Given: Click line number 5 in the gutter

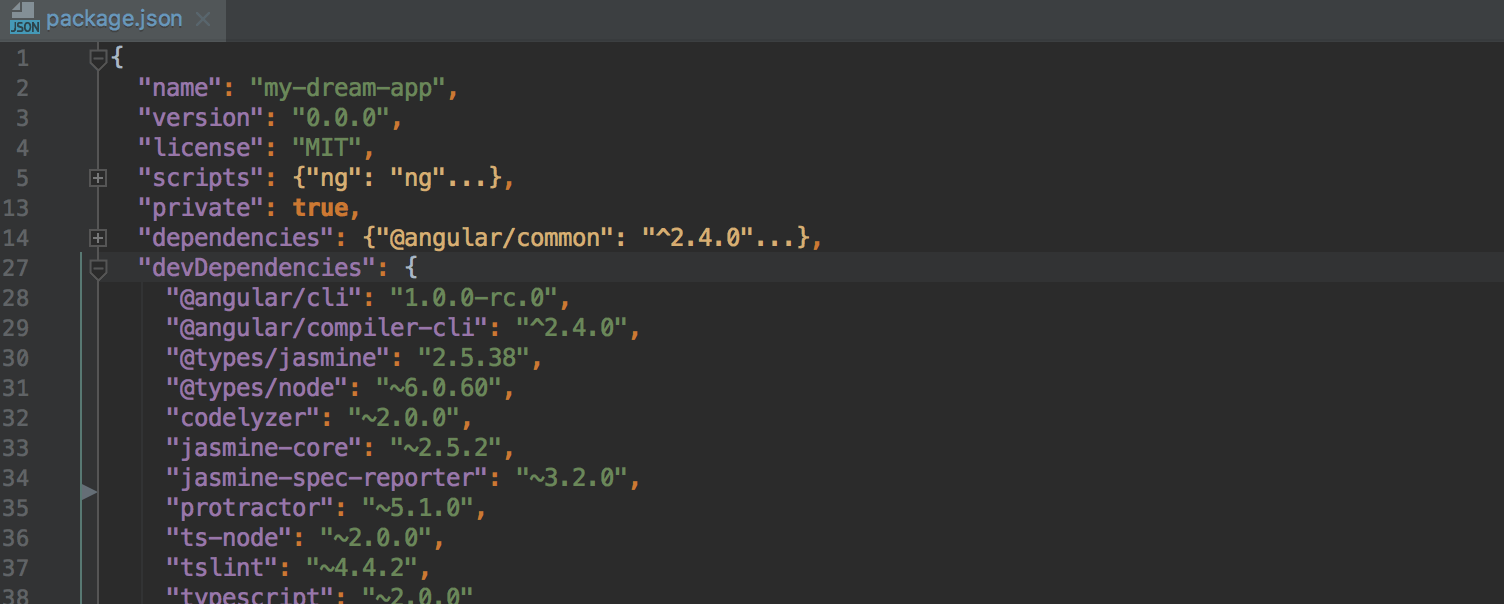Looking at the screenshot, I should click(x=22, y=178).
